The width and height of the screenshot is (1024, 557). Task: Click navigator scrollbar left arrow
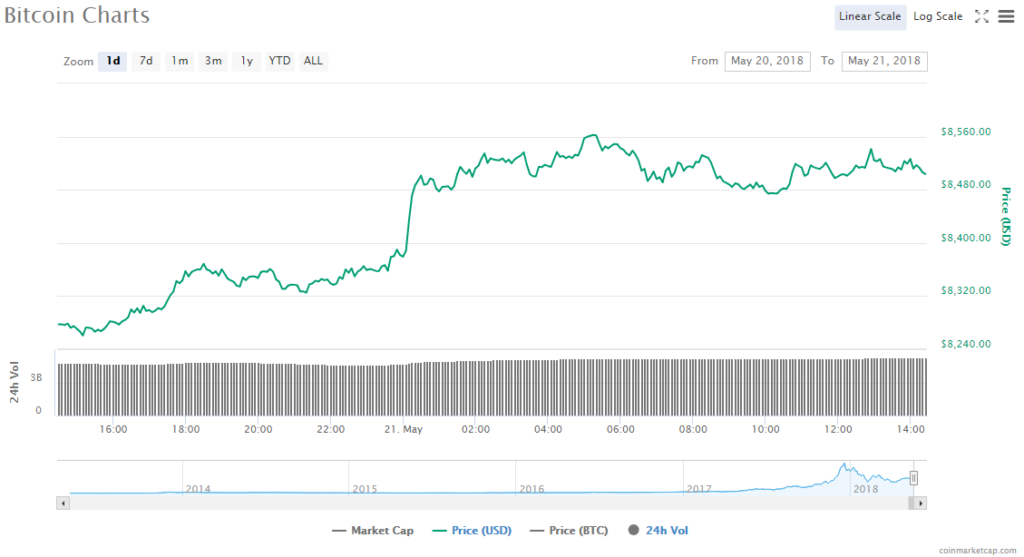(63, 502)
